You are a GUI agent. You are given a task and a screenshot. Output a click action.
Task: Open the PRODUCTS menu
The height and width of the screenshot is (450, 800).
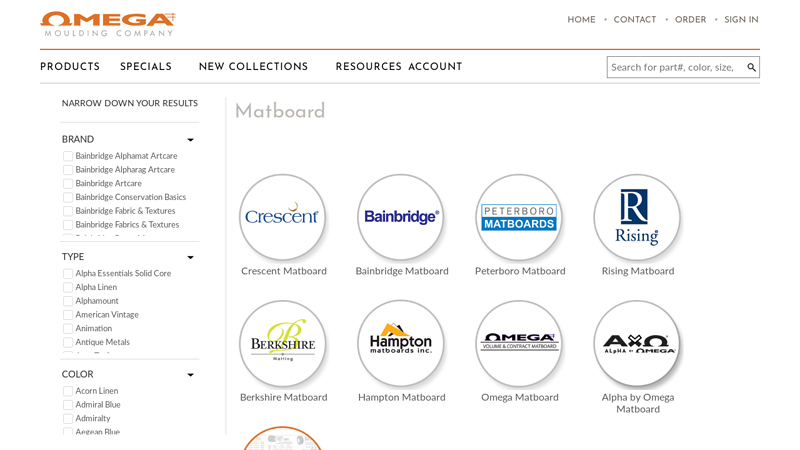[70, 67]
